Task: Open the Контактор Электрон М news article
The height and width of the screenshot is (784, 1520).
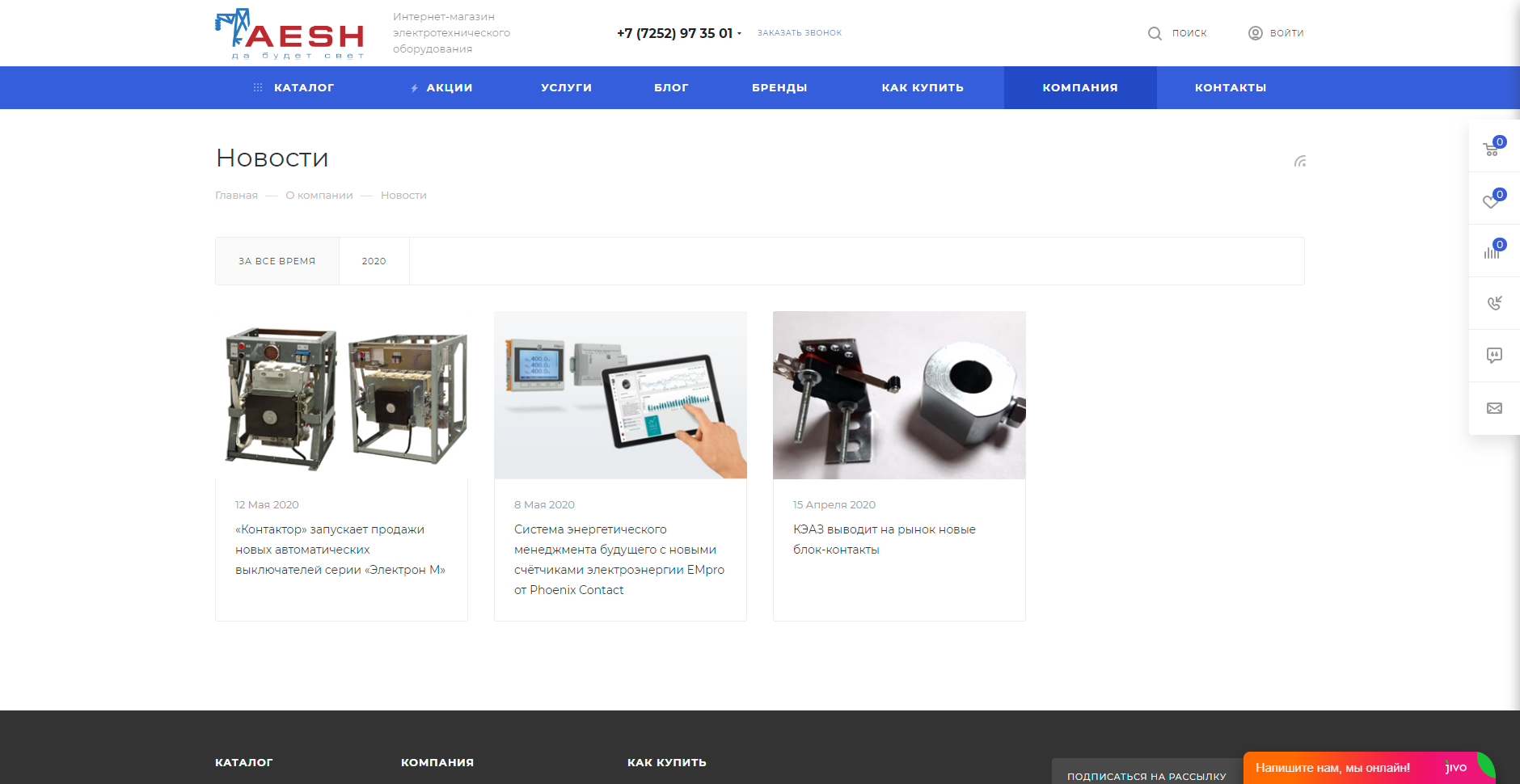Action: pos(340,550)
